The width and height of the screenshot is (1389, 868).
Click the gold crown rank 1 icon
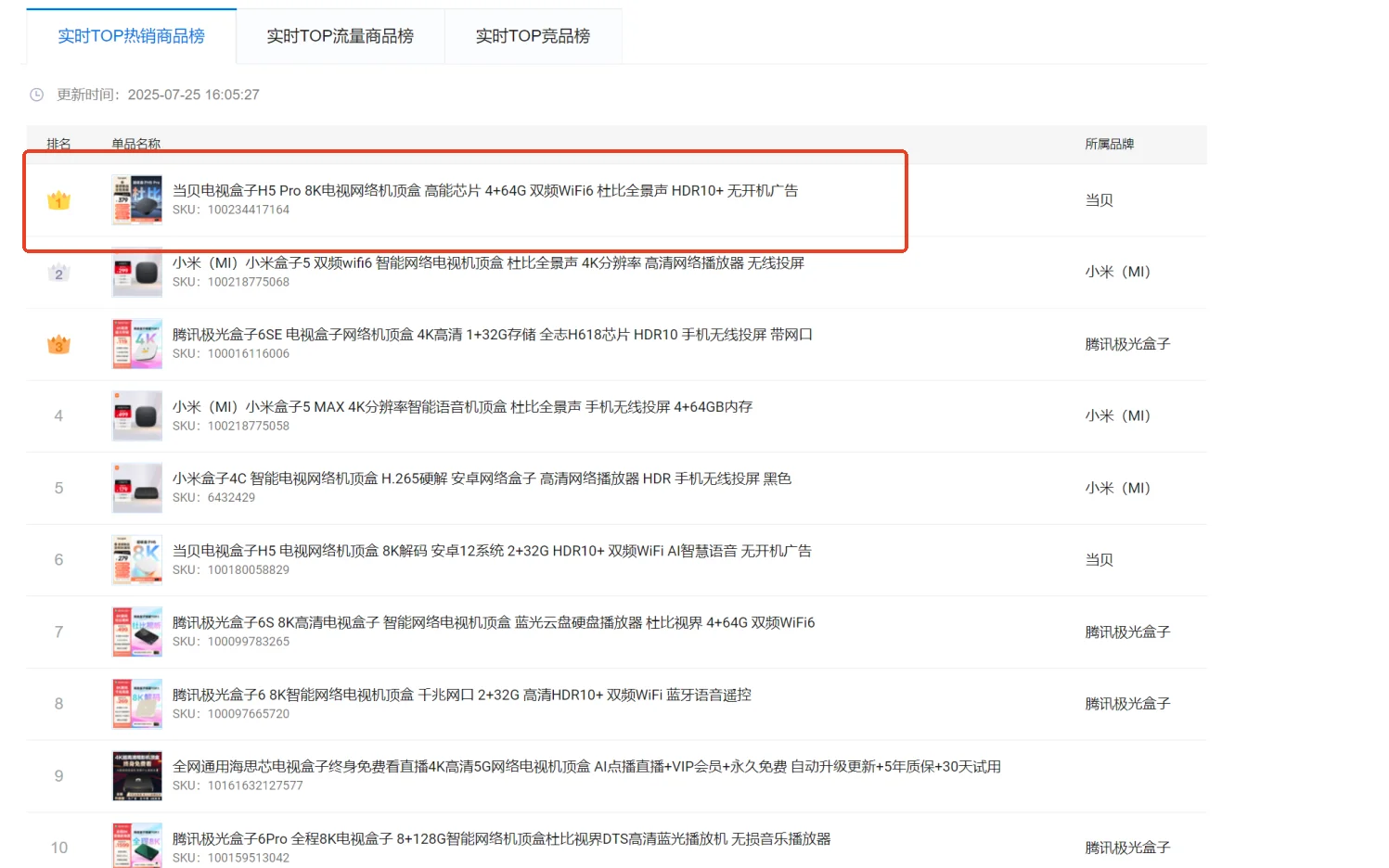[x=58, y=200]
